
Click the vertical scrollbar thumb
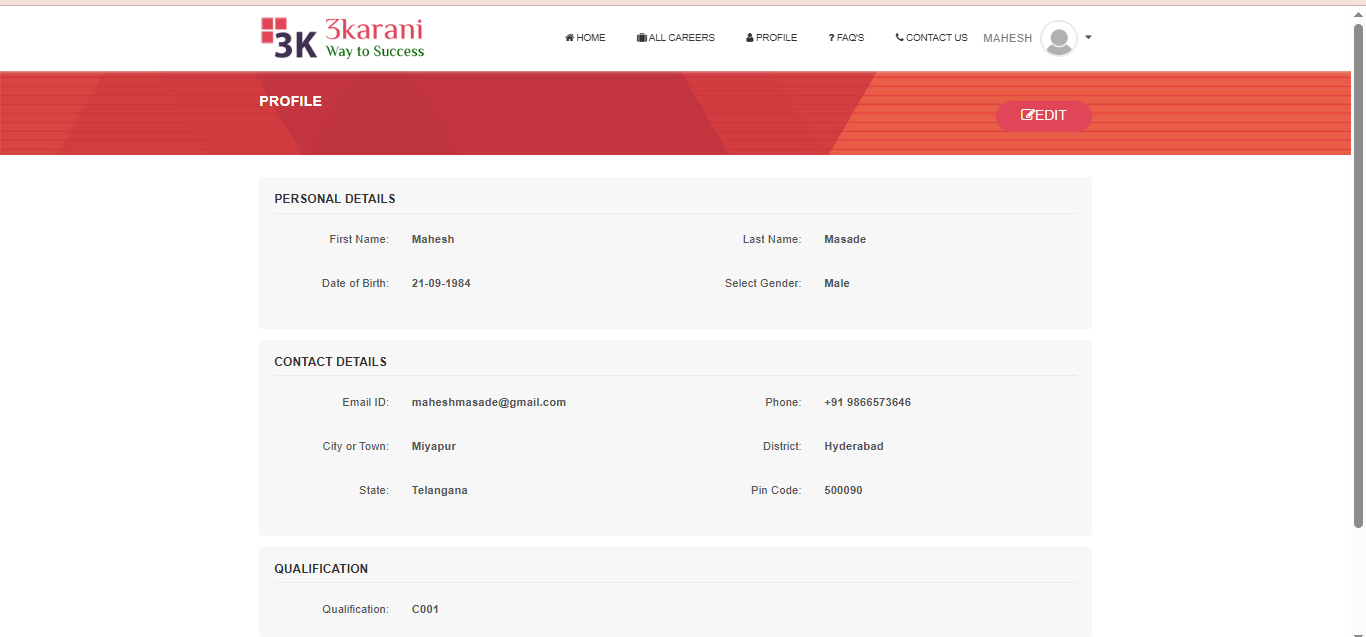1358,270
